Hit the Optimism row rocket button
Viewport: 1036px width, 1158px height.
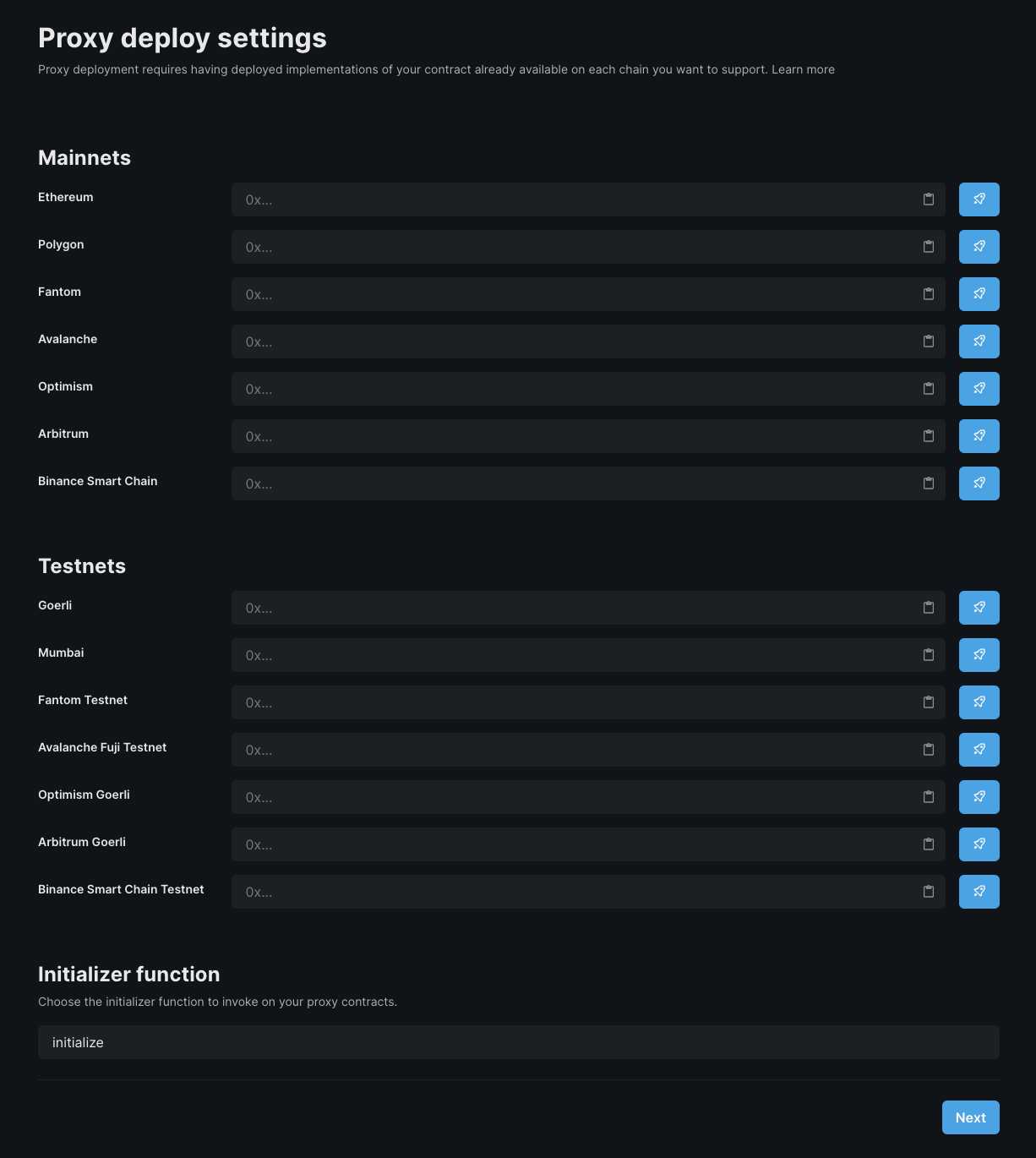pyautogui.click(x=979, y=389)
